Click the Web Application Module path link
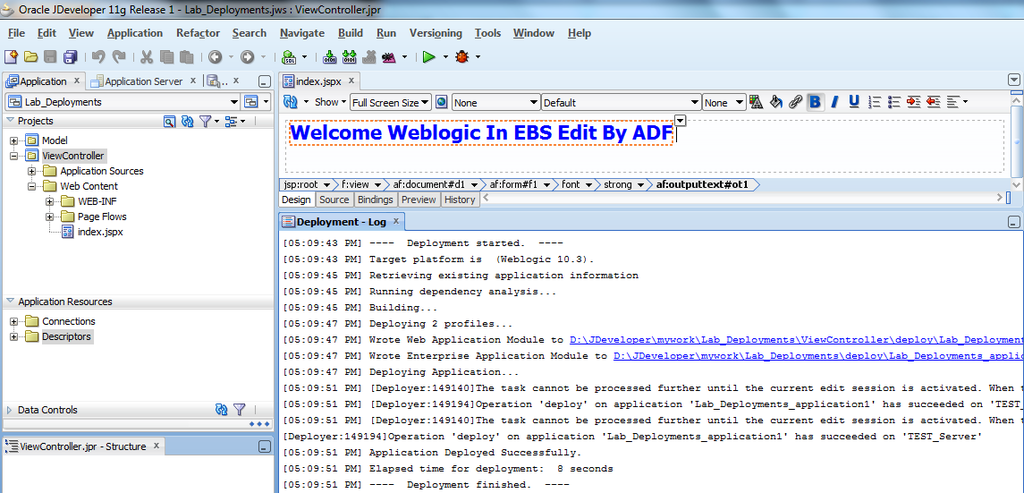1024x493 pixels. [x=796, y=340]
